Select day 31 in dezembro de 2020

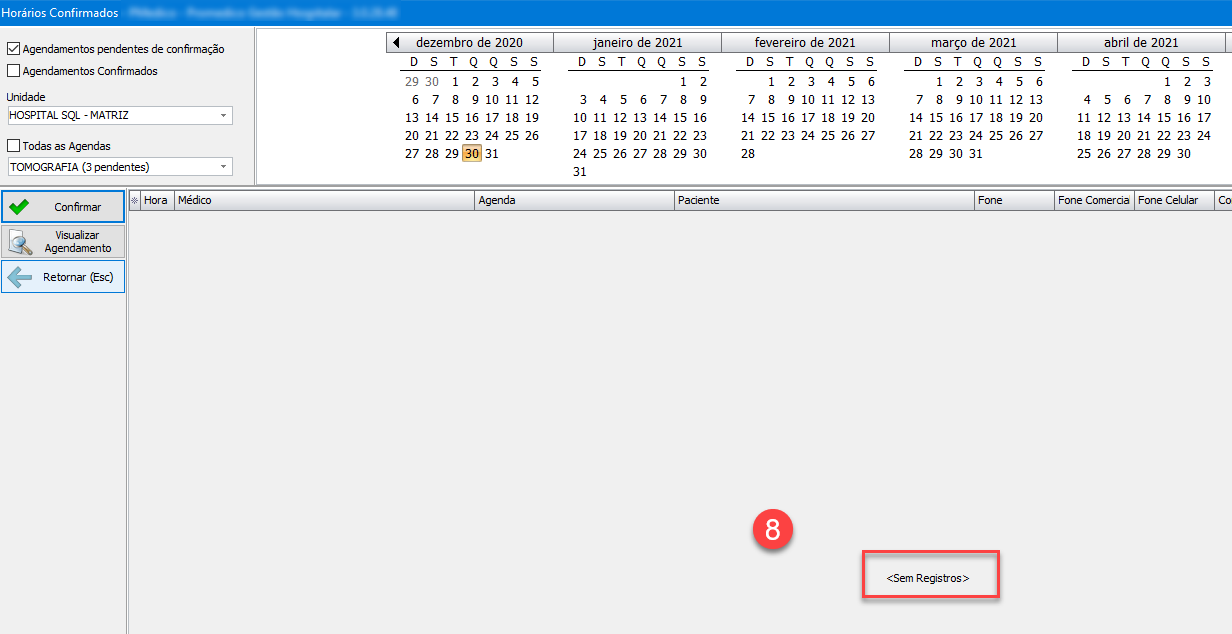coord(491,154)
